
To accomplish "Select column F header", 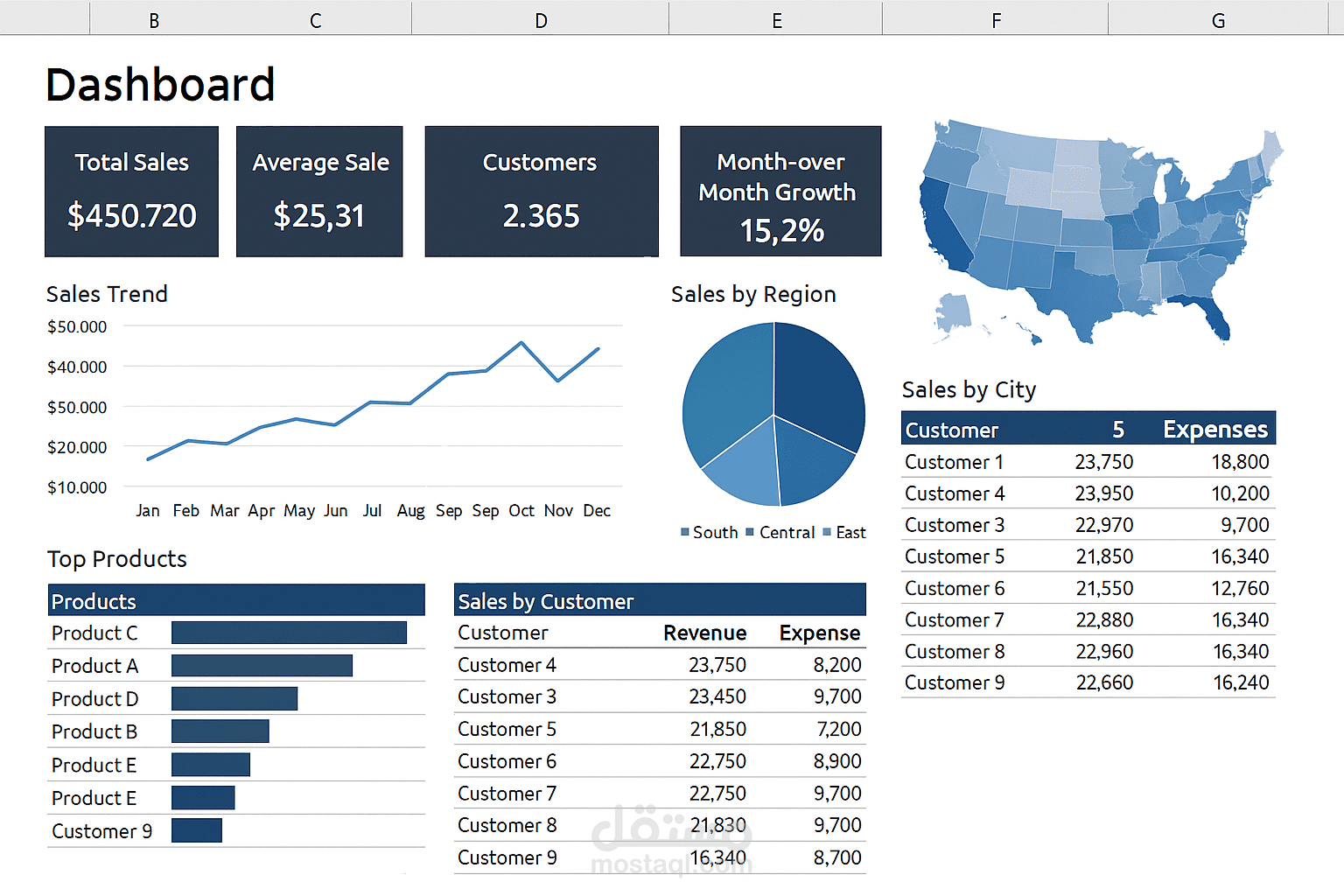I will 996,19.
